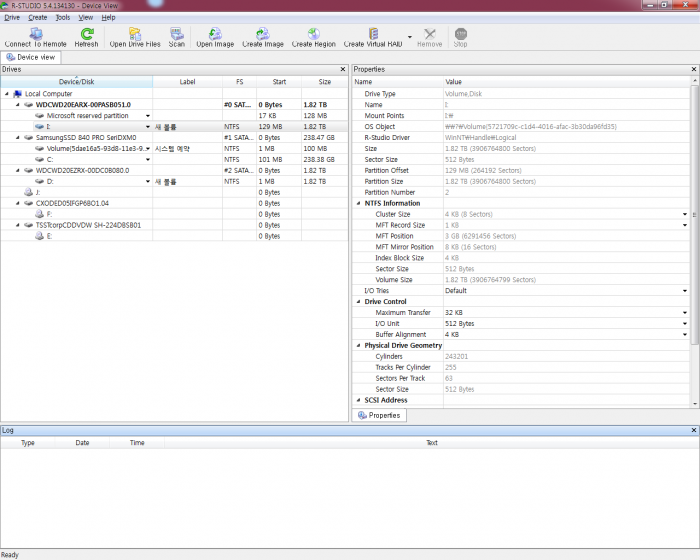The height and width of the screenshot is (560, 700).
Task: Open I/O Tries value dropdown
Action: tap(685, 291)
